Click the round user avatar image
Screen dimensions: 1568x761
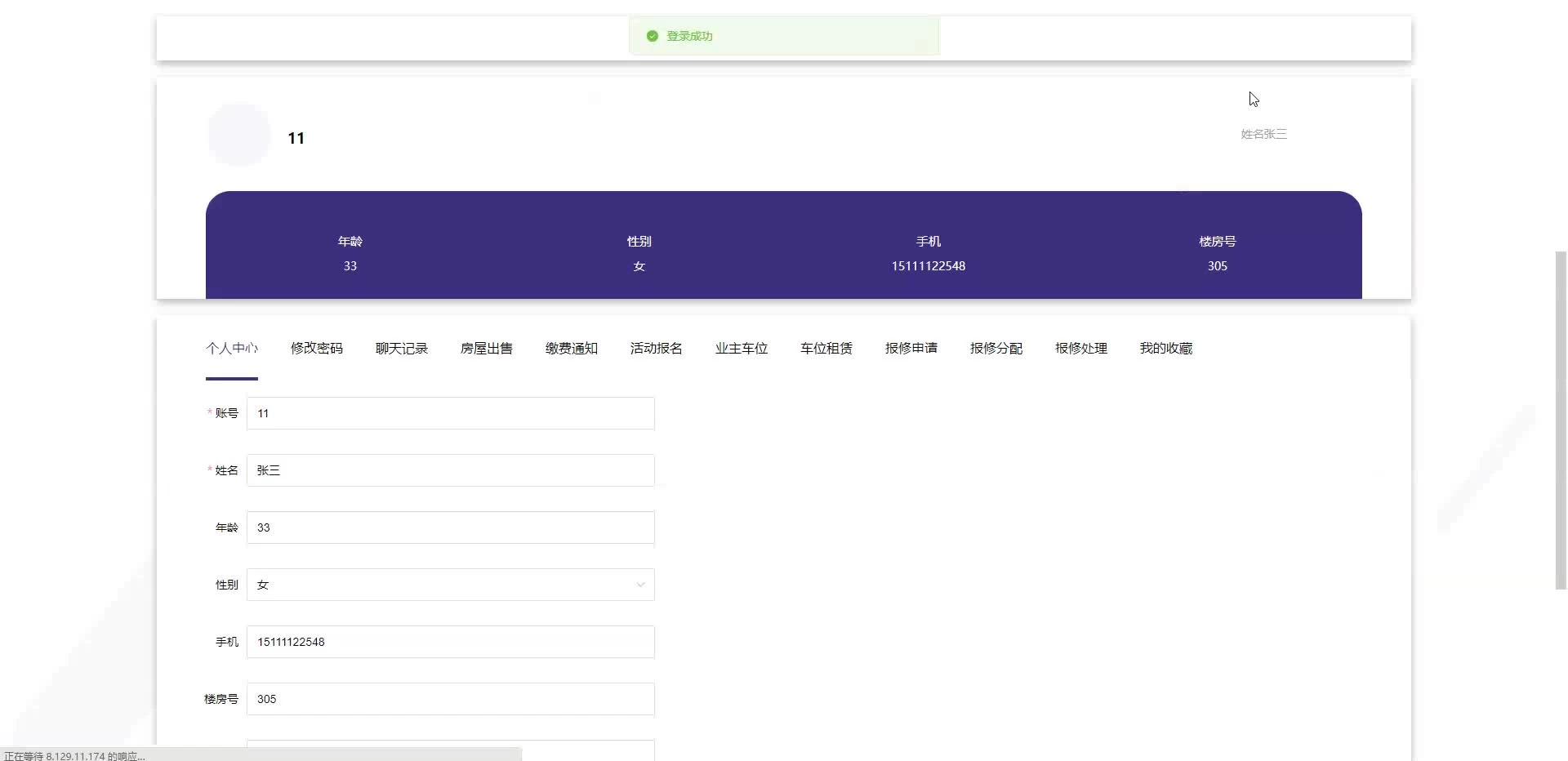239,136
